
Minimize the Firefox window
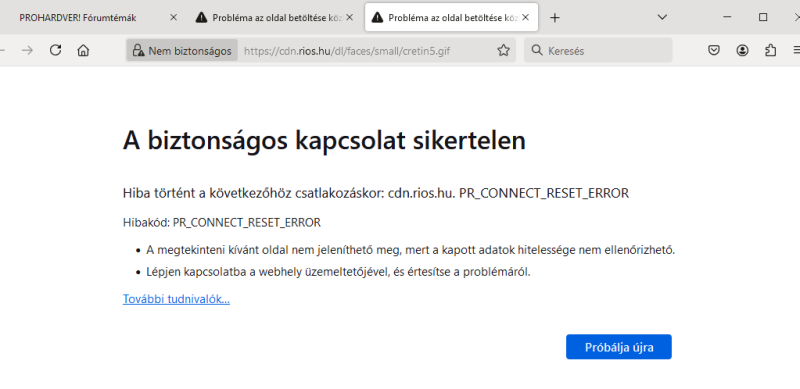(x=728, y=17)
